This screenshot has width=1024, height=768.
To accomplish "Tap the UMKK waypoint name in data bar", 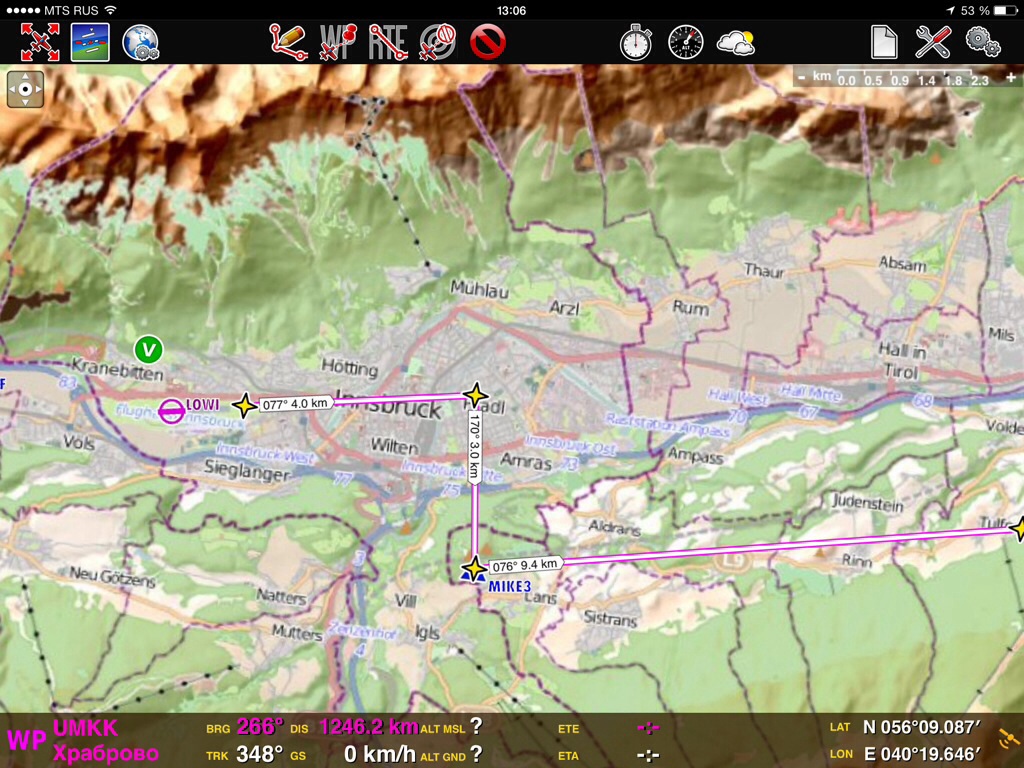I will 85,729.
